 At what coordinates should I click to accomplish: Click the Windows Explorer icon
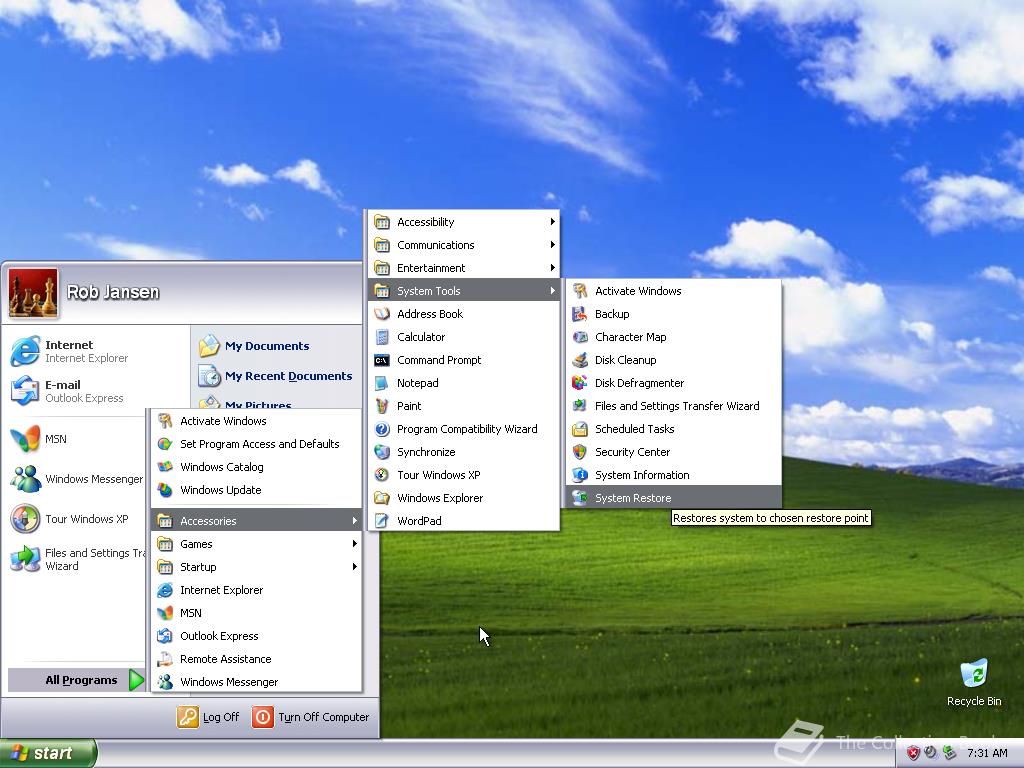(x=382, y=498)
